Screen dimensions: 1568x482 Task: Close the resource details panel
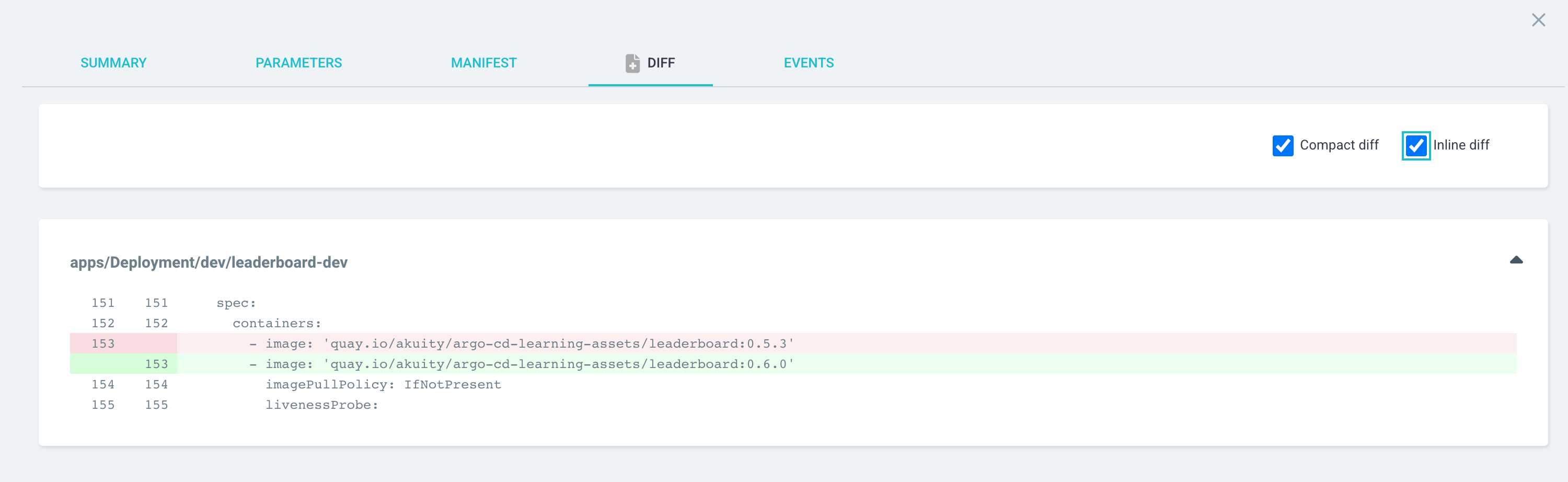tap(1538, 20)
